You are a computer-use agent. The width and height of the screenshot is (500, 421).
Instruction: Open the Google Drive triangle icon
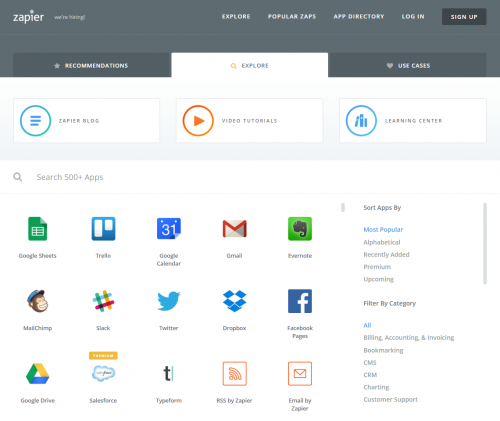pyautogui.click(x=38, y=374)
